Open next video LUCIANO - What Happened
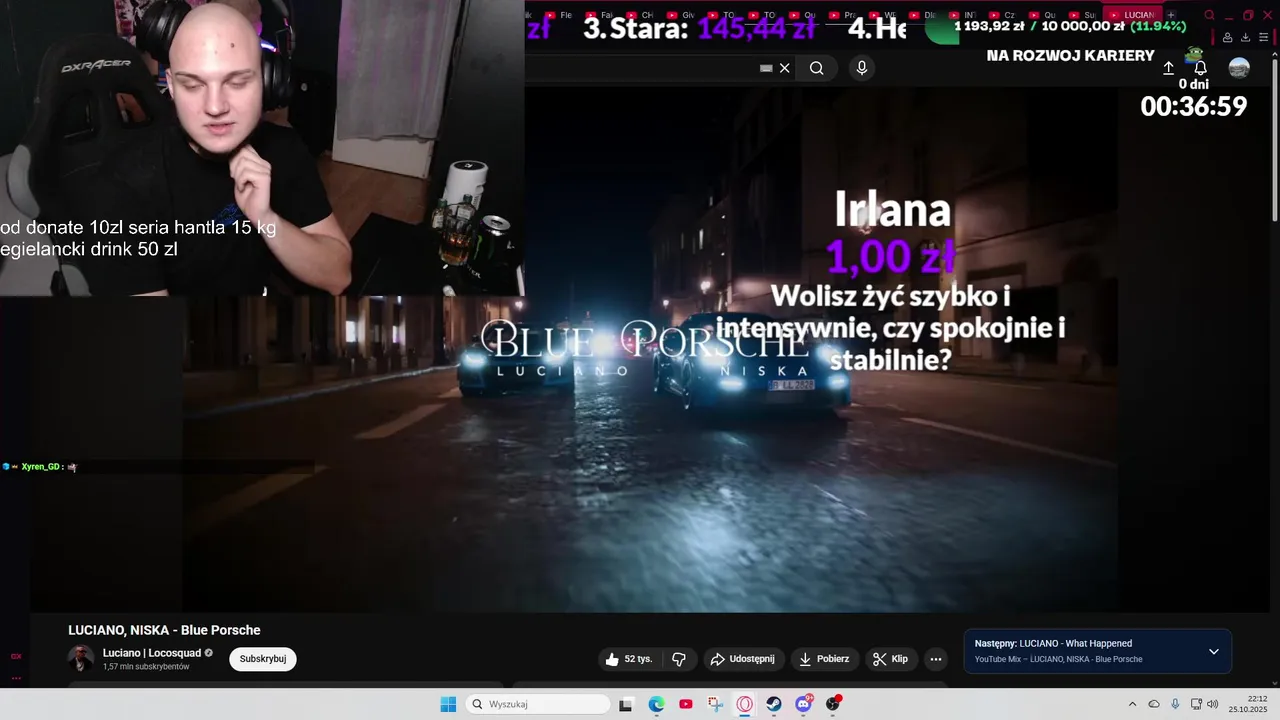The width and height of the screenshot is (1280, 720). (1054, 643)
